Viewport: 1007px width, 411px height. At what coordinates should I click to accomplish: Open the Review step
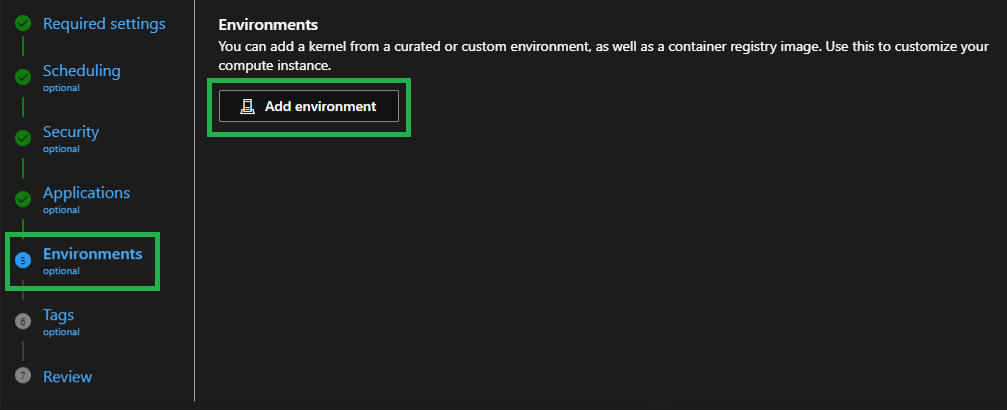pyautogui.click(x=67, y=377)
